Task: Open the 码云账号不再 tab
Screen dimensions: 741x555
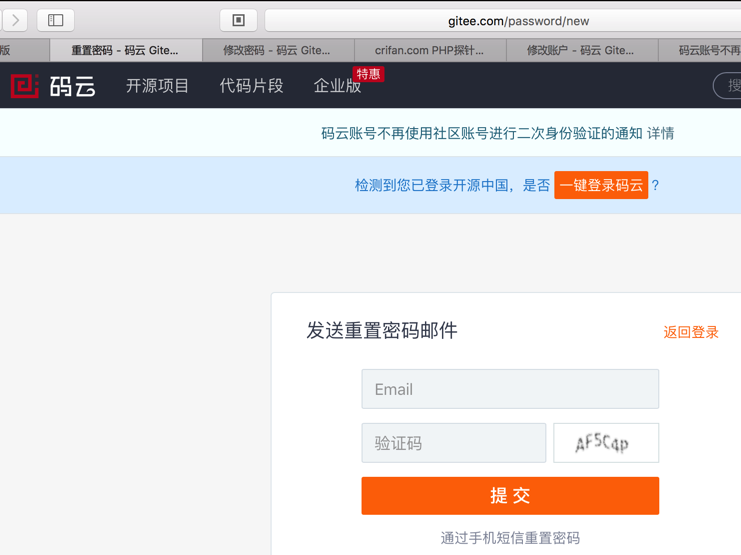Action: pyautogui.click(x=700, y=50)
